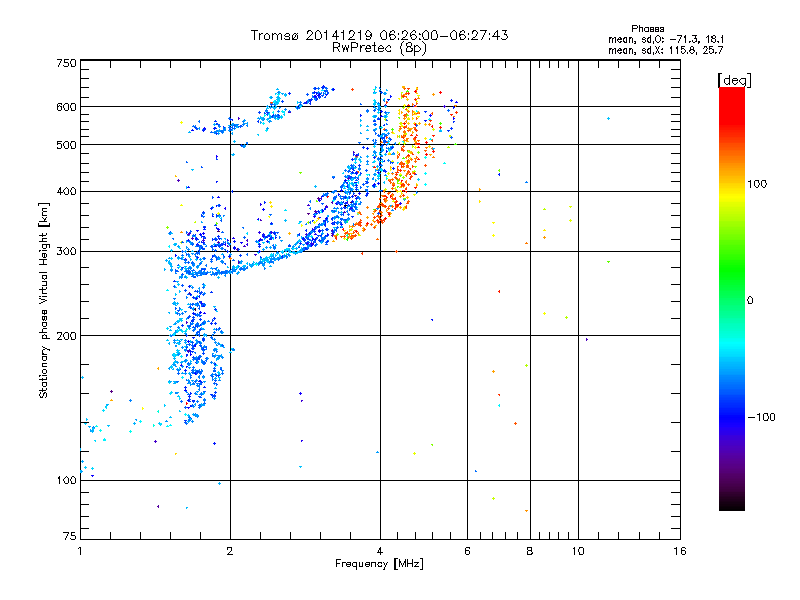Click the y-axis tick label '100'

[66, 481]
